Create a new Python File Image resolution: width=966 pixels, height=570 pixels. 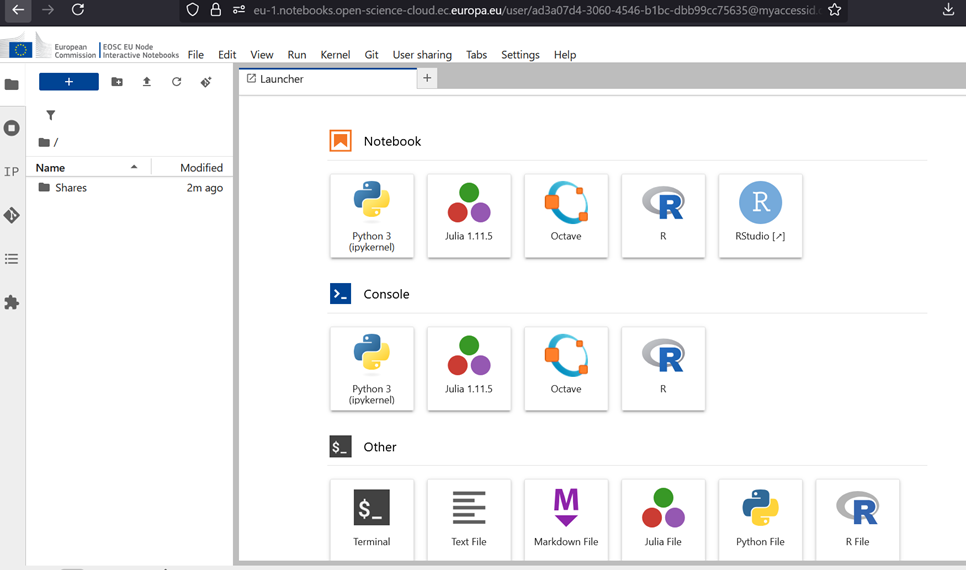click(760, 519)
